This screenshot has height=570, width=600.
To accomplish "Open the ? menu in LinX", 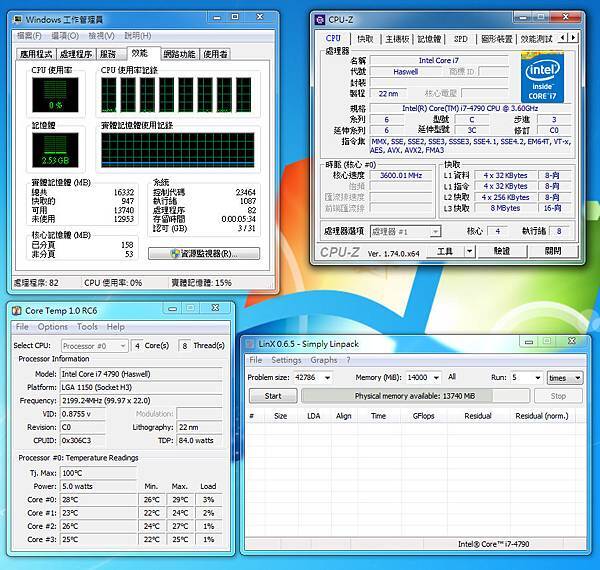I will pos(349,360).
